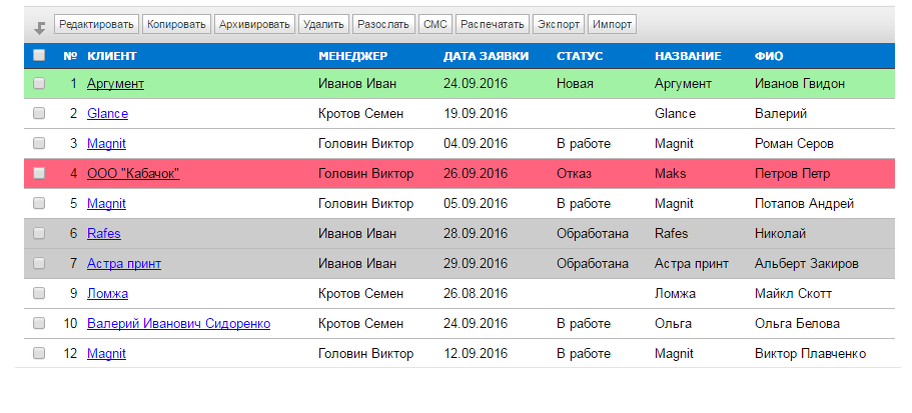912x413 pixels.
Task: Select the checkbox for ООО "Кабачок"
Action: [39, 173]
